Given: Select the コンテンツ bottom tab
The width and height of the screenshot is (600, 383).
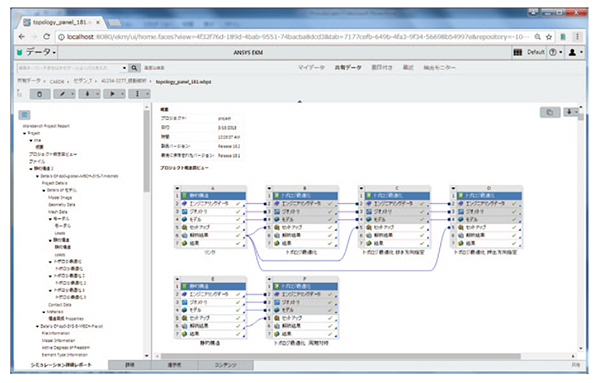Looking at the screenshot, I should tap(225, 365).
